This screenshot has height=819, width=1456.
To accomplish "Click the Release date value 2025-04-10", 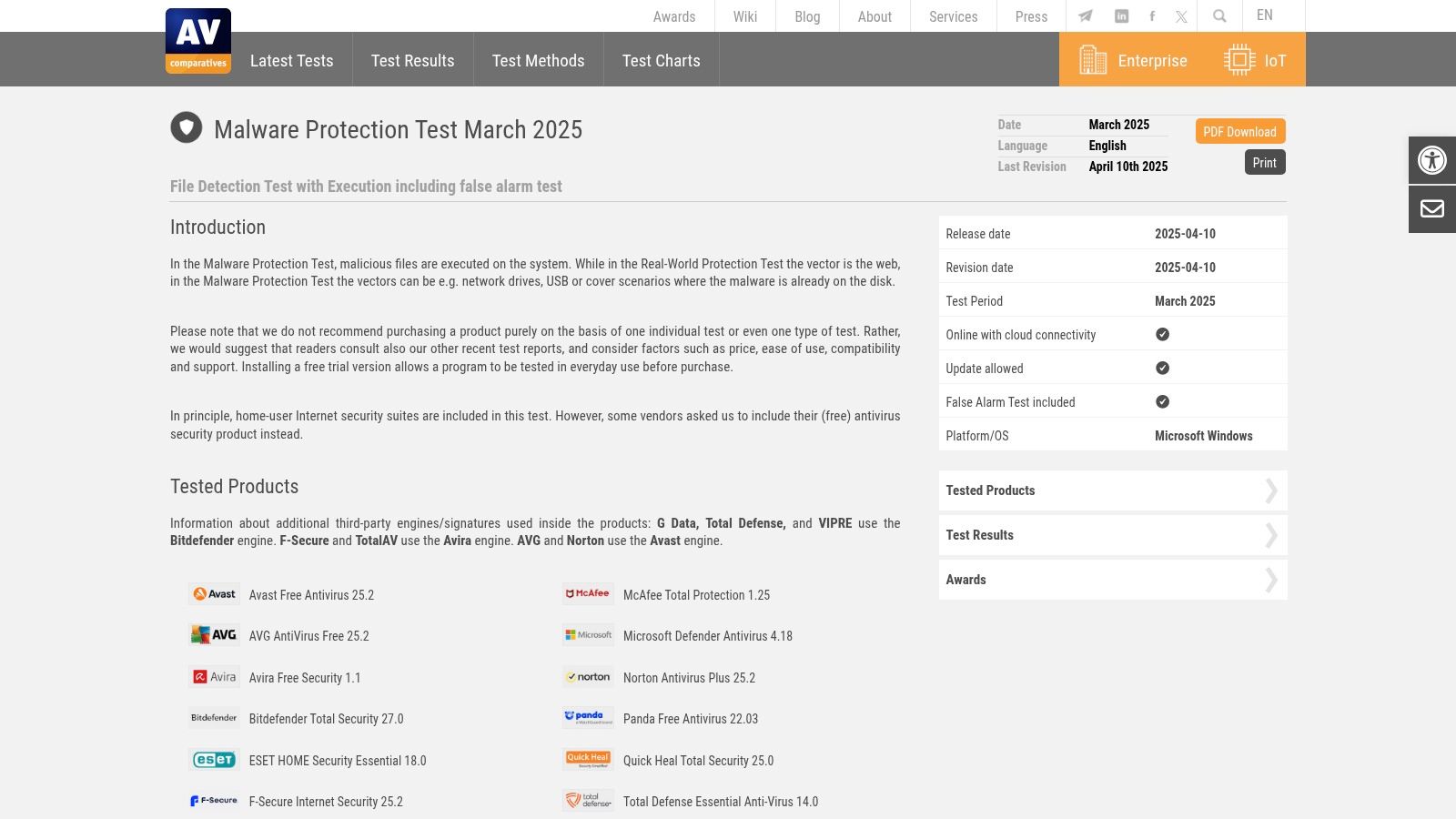I will (x=1185, y=234).
